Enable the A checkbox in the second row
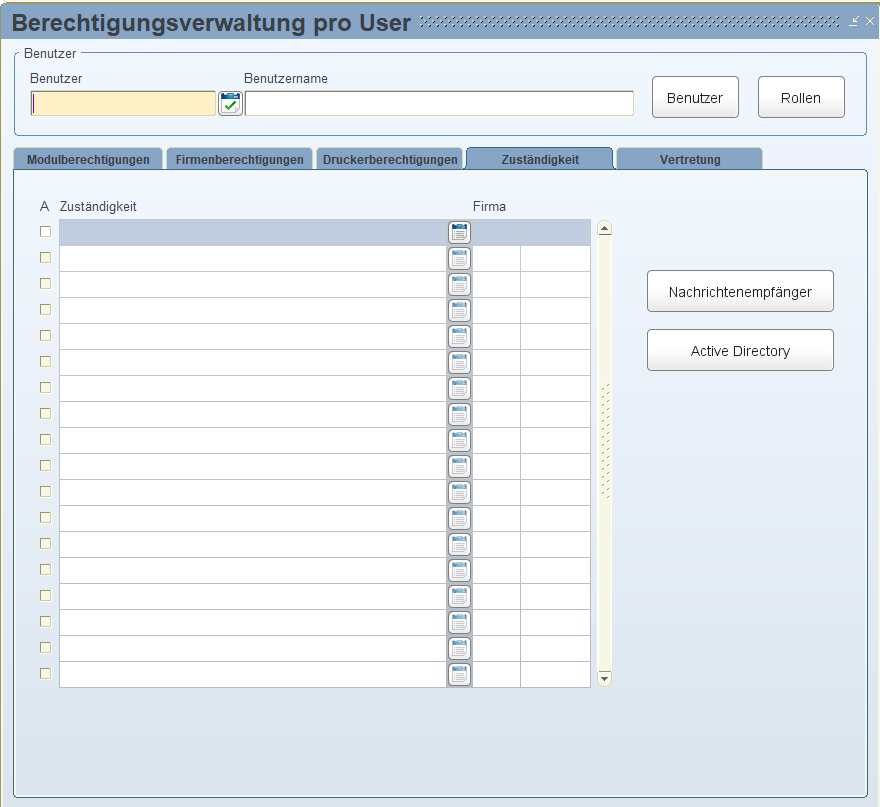Viewport: 880px width, 807px height. (45, 258)
